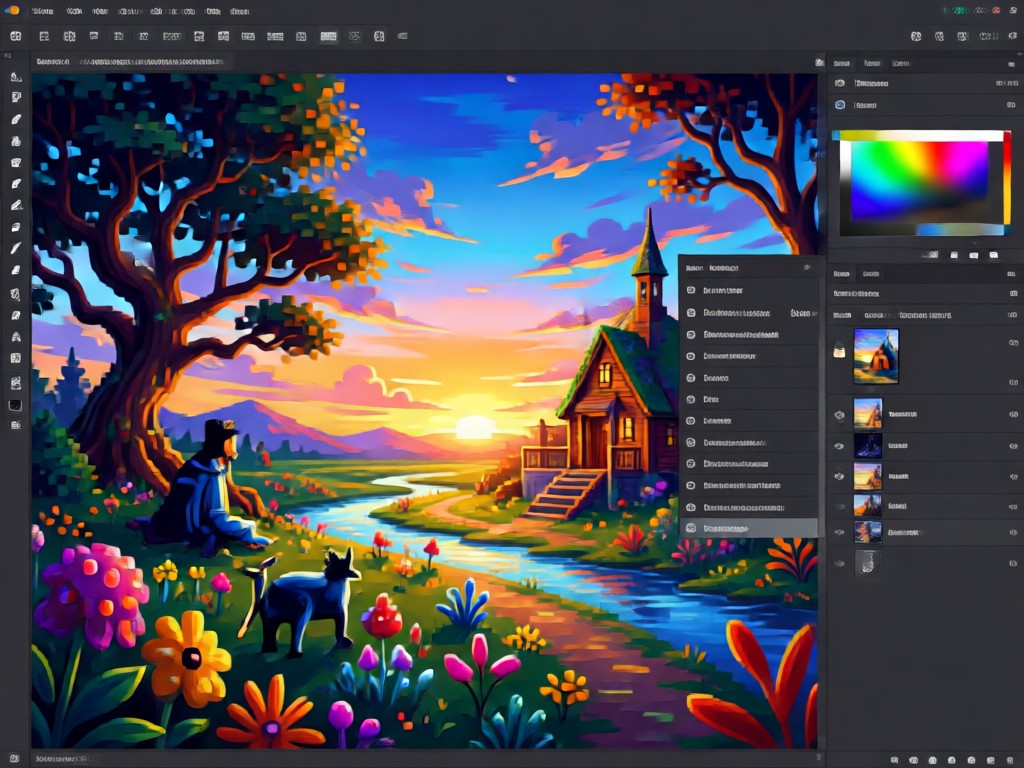Click the lock icon beside the large layer preview
Screen dimensions: 1024x768
(840, 351)
